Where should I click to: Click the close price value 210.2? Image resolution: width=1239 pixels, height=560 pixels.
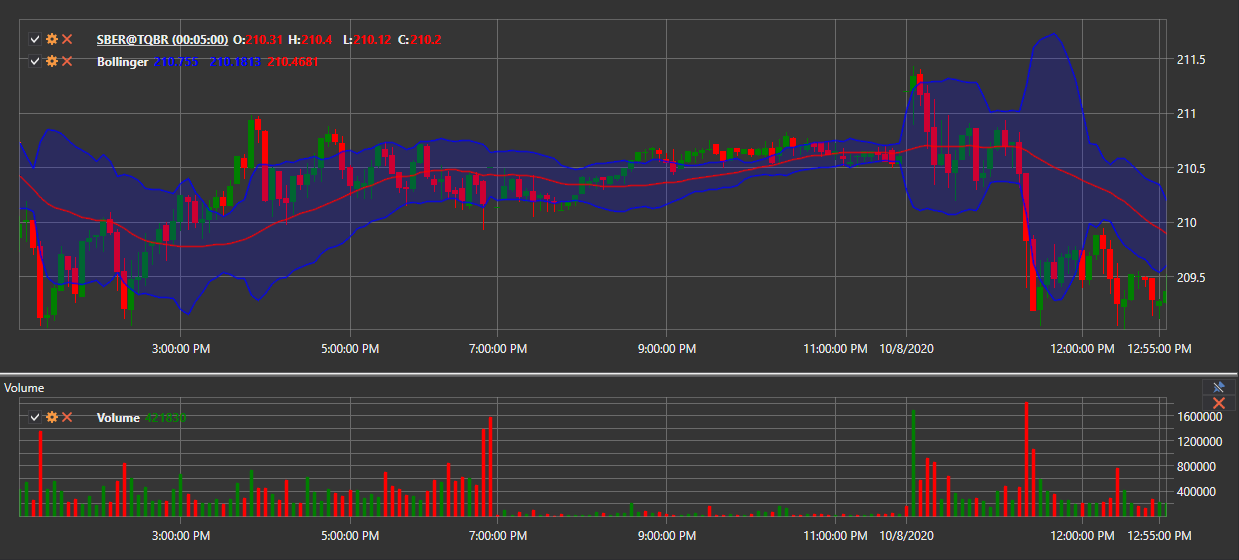pyautogui.click(x=426, y=40)
